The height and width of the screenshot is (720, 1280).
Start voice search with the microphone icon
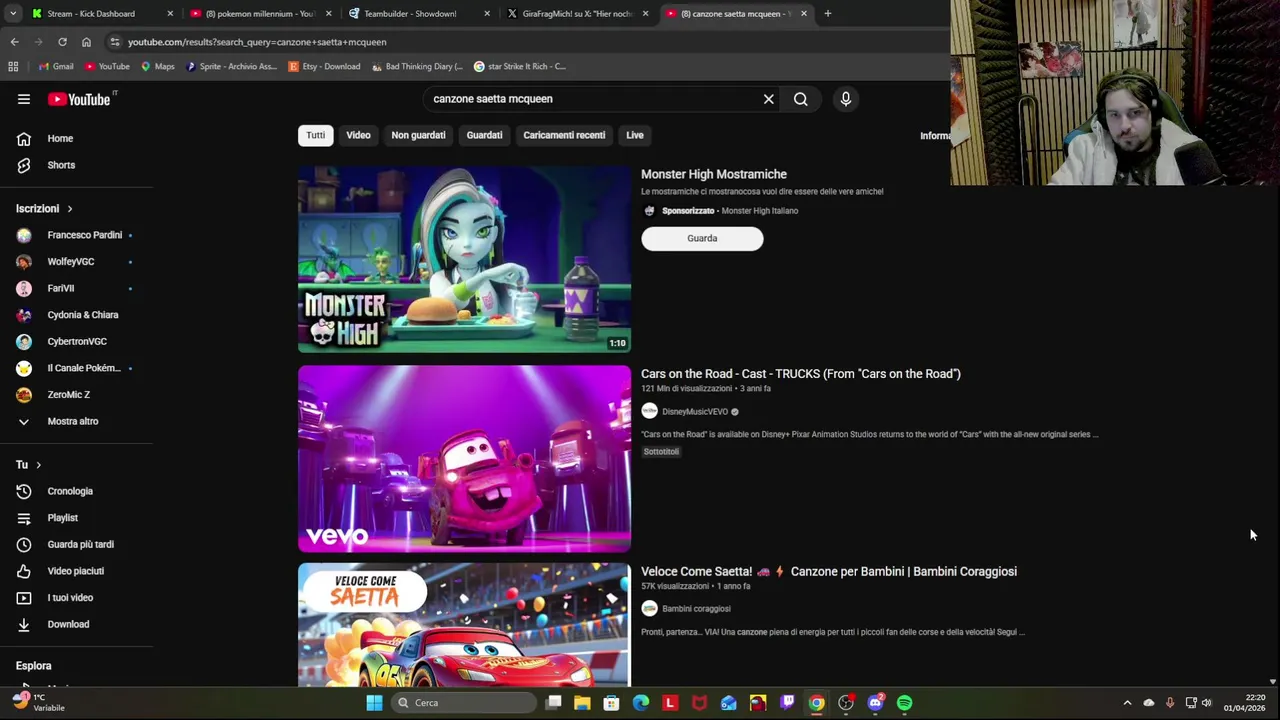point(846,99)
